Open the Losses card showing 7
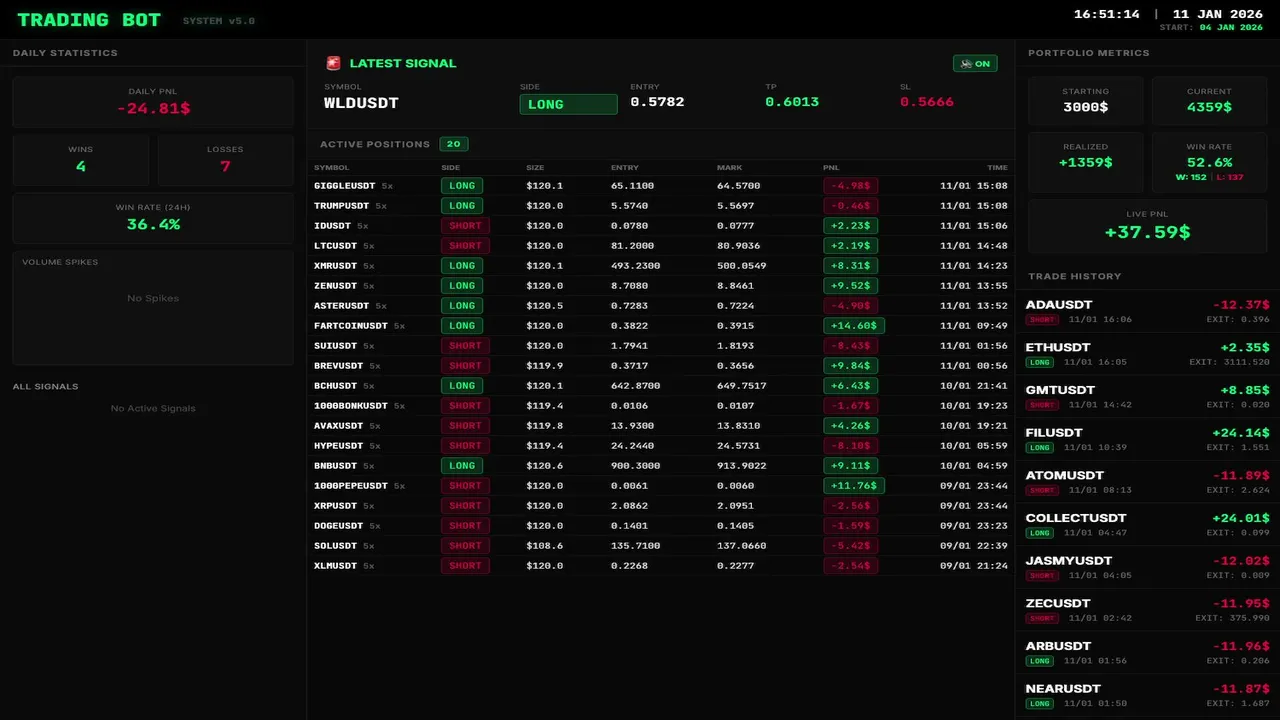The image size is (1280, 720). 225,160
